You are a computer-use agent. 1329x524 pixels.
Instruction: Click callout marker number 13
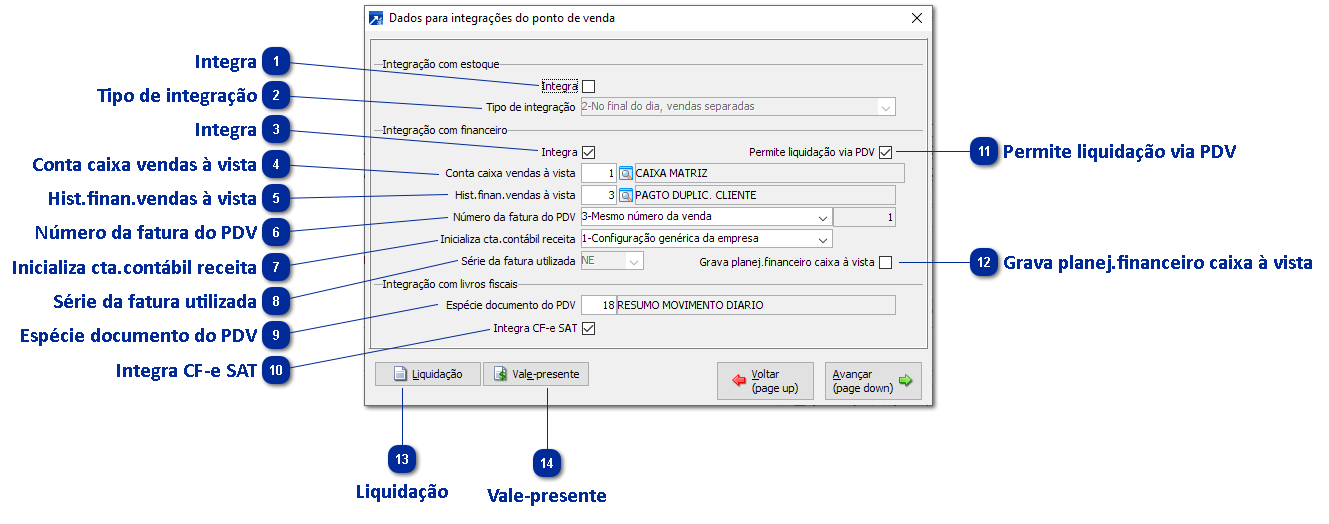(403, 459)
